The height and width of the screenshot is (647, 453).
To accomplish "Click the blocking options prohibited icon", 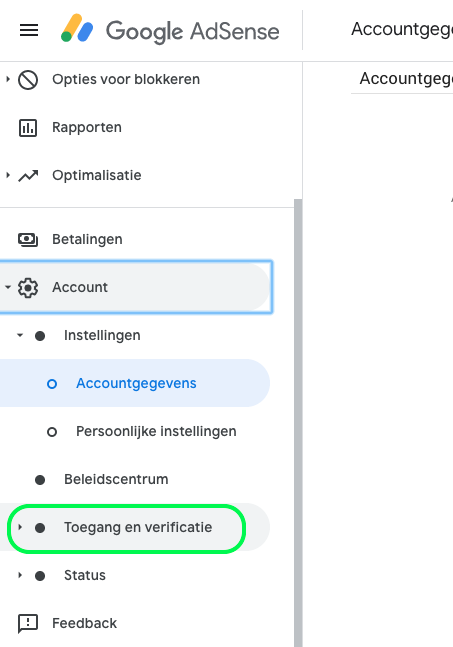I will [28, 80].
